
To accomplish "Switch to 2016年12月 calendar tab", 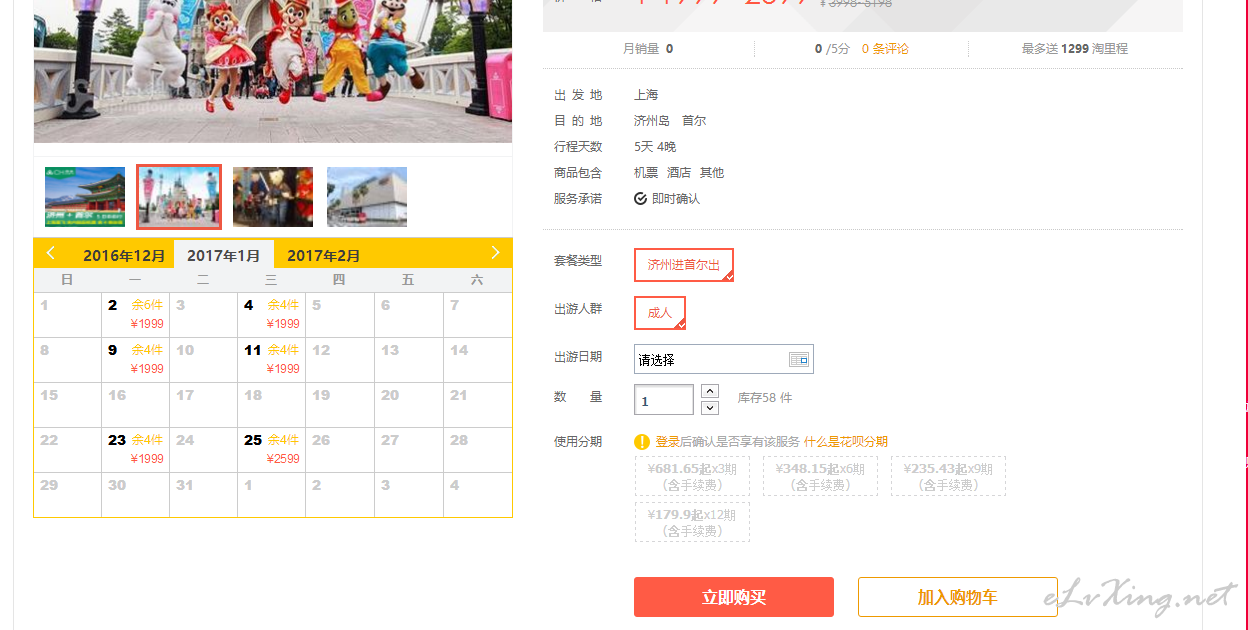I will tap(124, 255).
